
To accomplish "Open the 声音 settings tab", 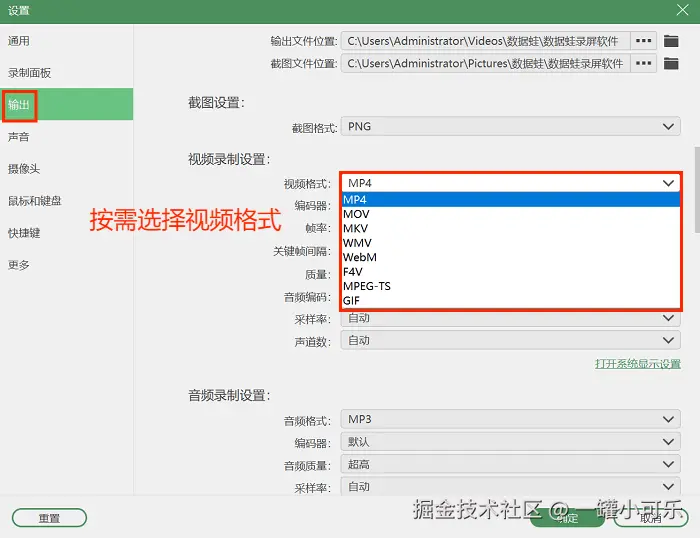I will click(67, 137).
